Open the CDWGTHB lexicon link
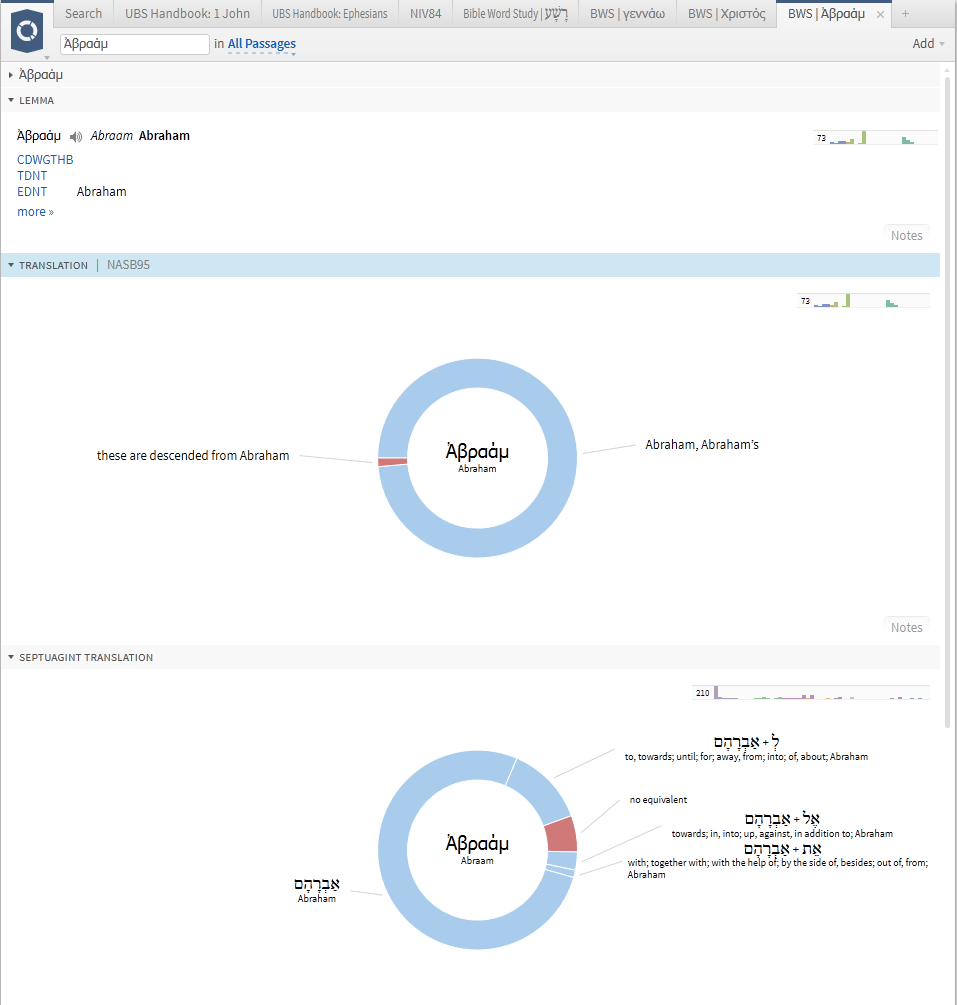This screenshot has height=1005, width=957. click(x=45, y=160)
